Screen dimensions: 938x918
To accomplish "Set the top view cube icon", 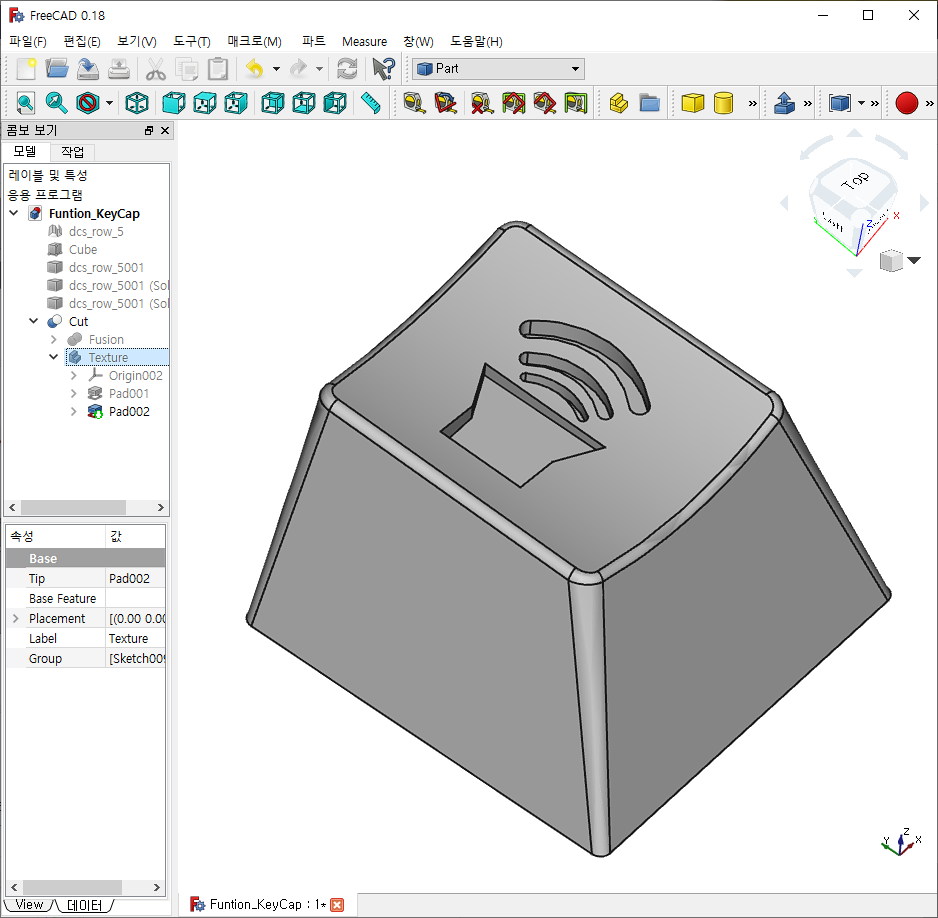I will [205, 103].
